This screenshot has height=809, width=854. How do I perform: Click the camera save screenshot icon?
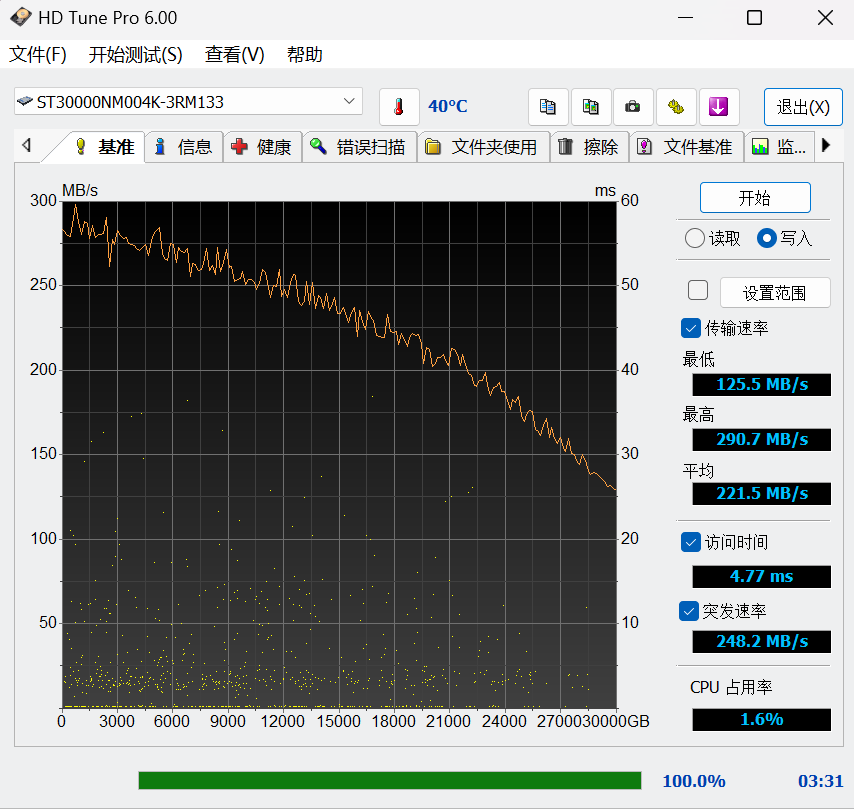click(633, 107)
